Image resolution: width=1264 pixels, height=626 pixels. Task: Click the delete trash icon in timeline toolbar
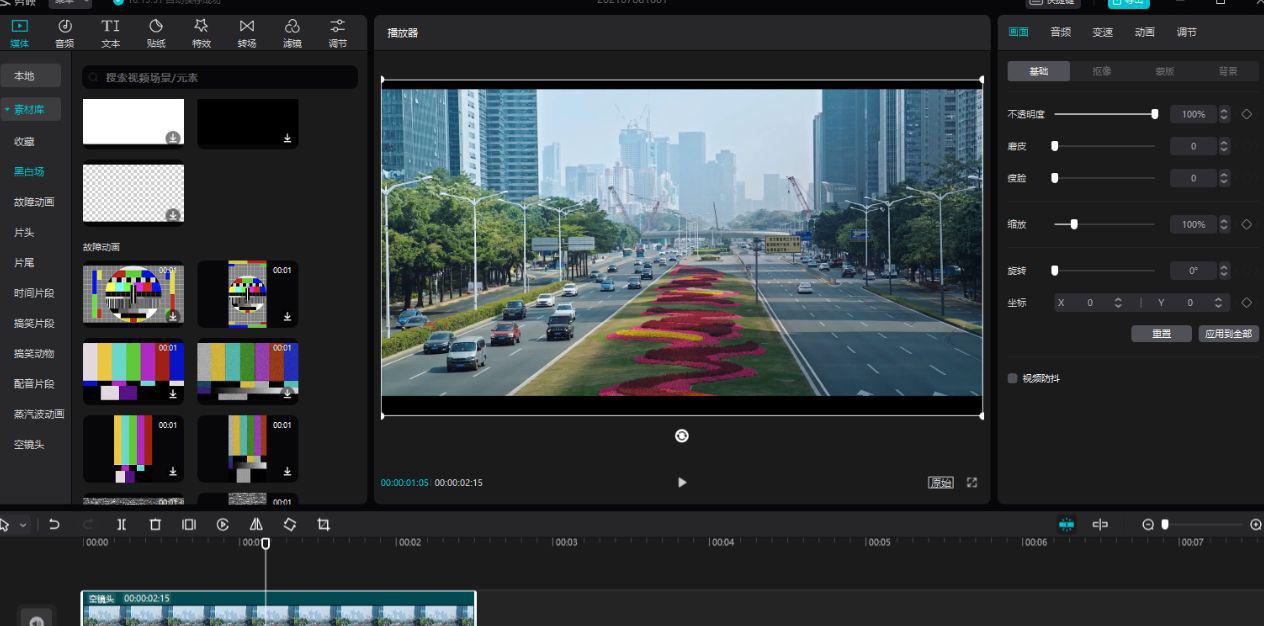[x=155, y=524]
